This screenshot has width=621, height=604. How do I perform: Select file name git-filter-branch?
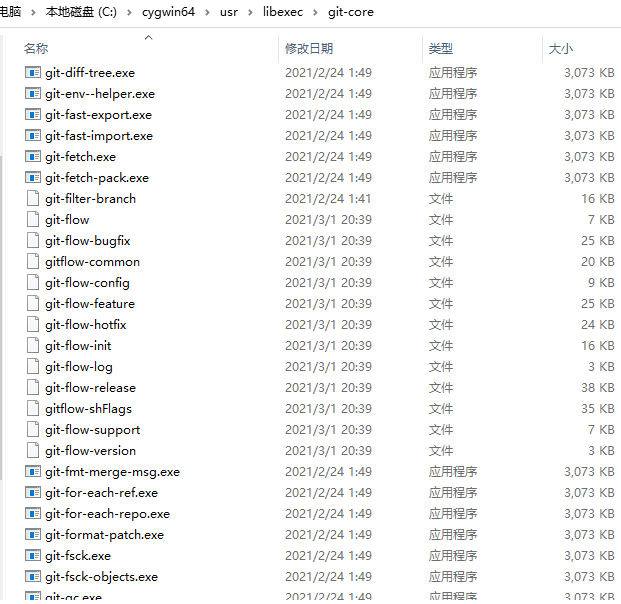[90, 199]
